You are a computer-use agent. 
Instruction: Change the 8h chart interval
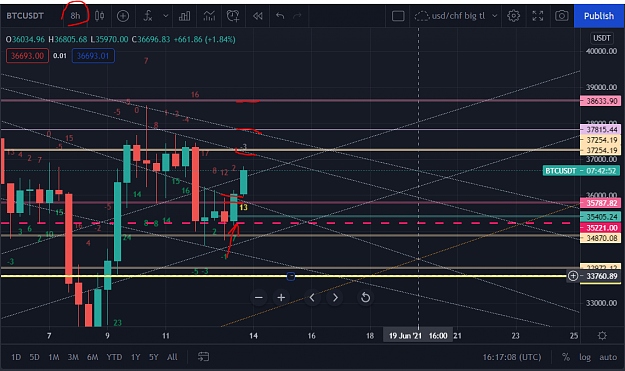[75, 16]
